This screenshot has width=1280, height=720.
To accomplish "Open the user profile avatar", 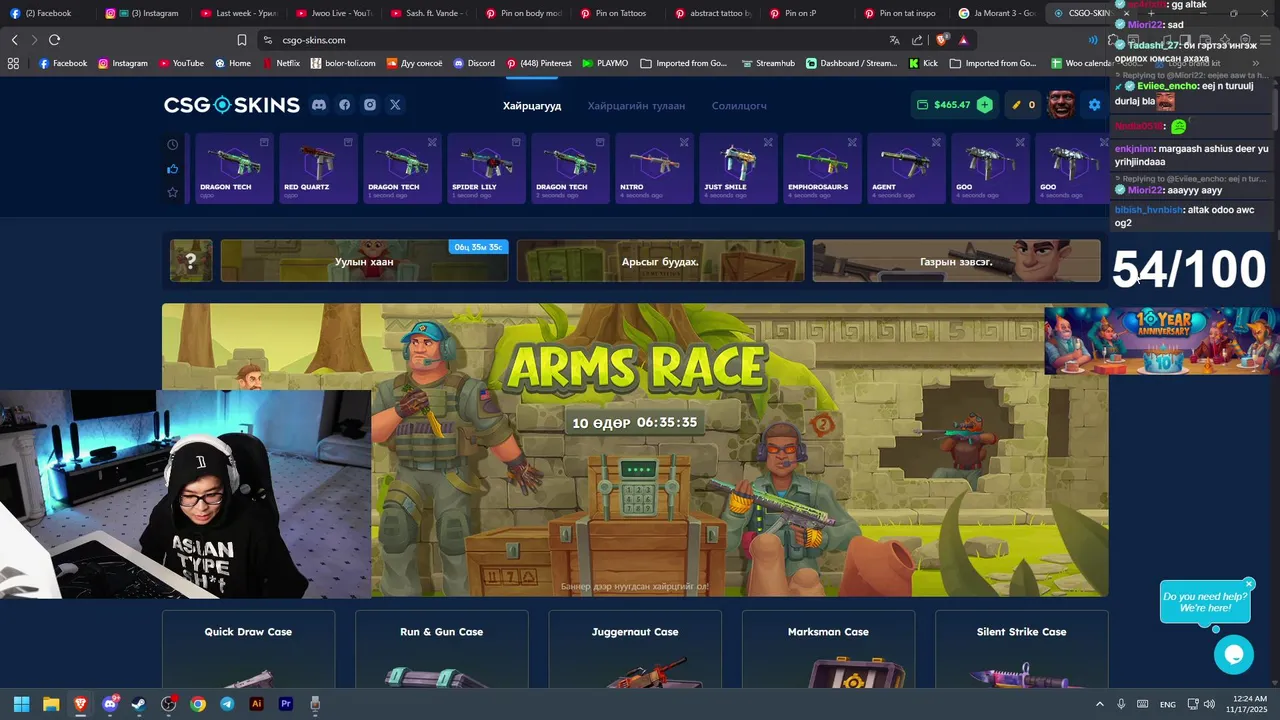I will [1061, 104].
